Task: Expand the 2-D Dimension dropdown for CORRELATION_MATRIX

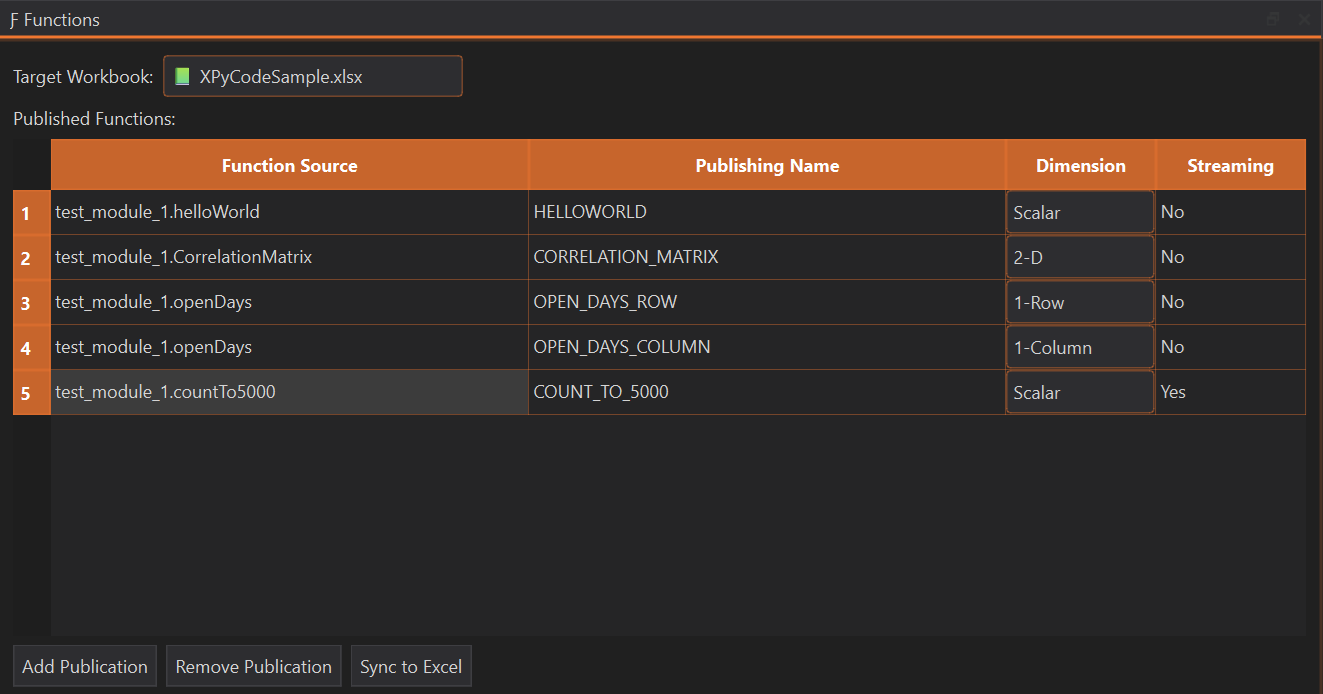Action: point(1079,258)
